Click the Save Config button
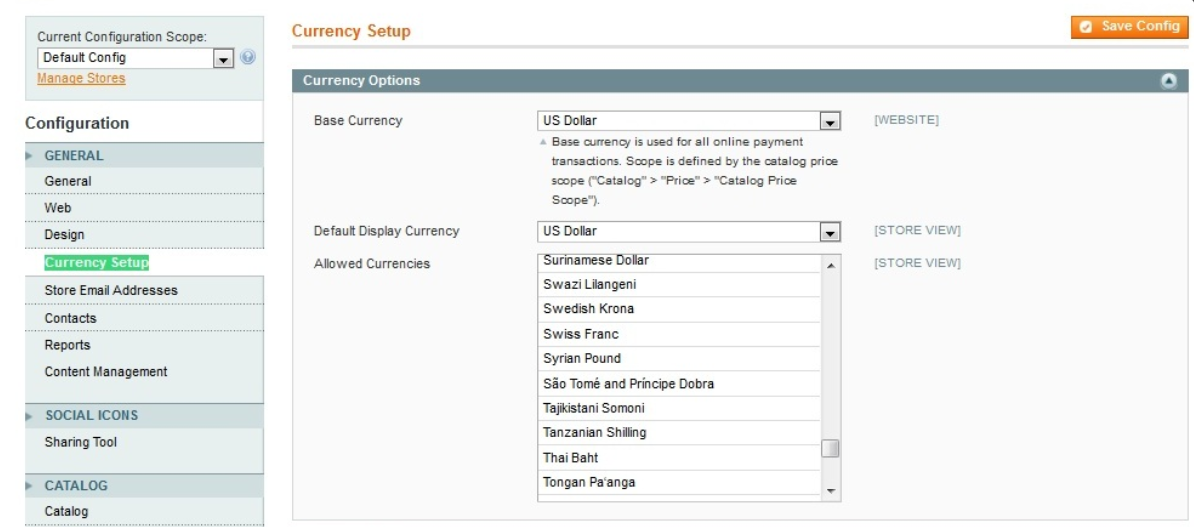 tap(1129, 27)
